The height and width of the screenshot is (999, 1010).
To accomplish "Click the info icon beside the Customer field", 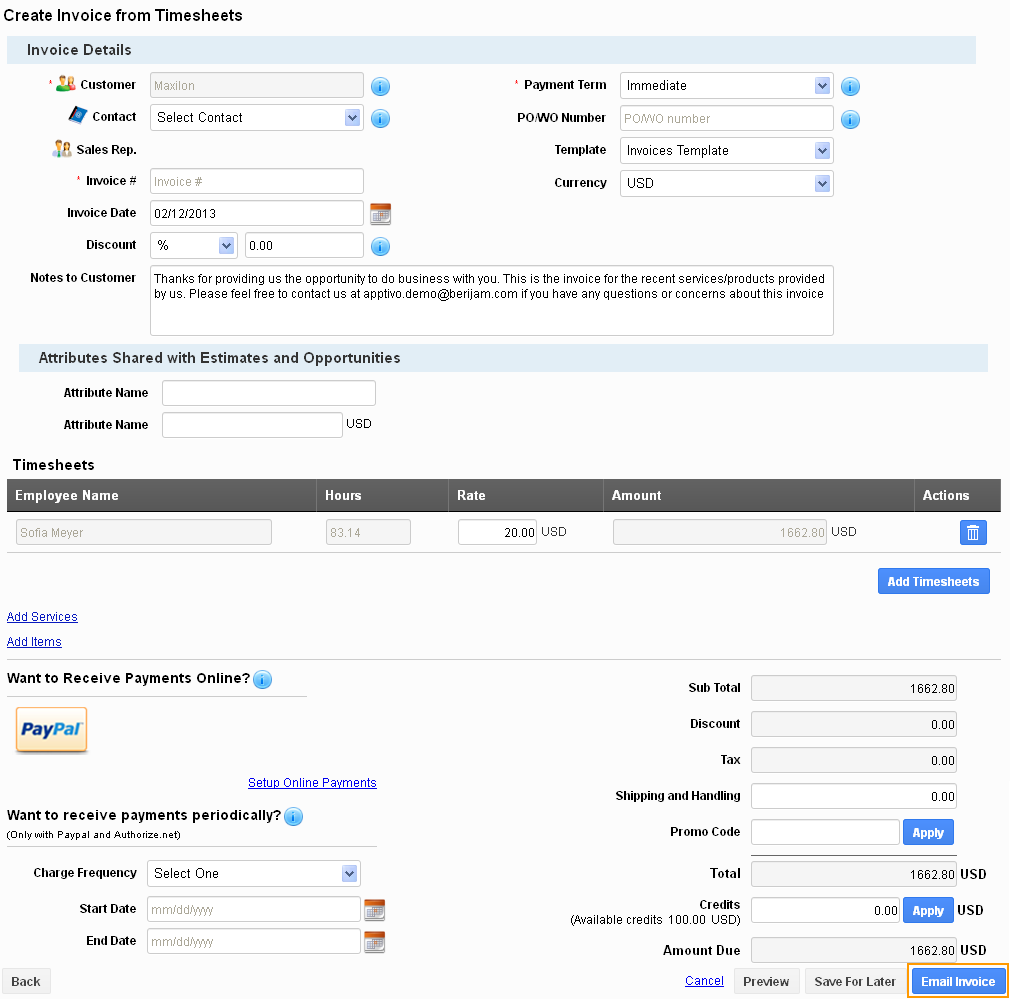I will [380, 87].
